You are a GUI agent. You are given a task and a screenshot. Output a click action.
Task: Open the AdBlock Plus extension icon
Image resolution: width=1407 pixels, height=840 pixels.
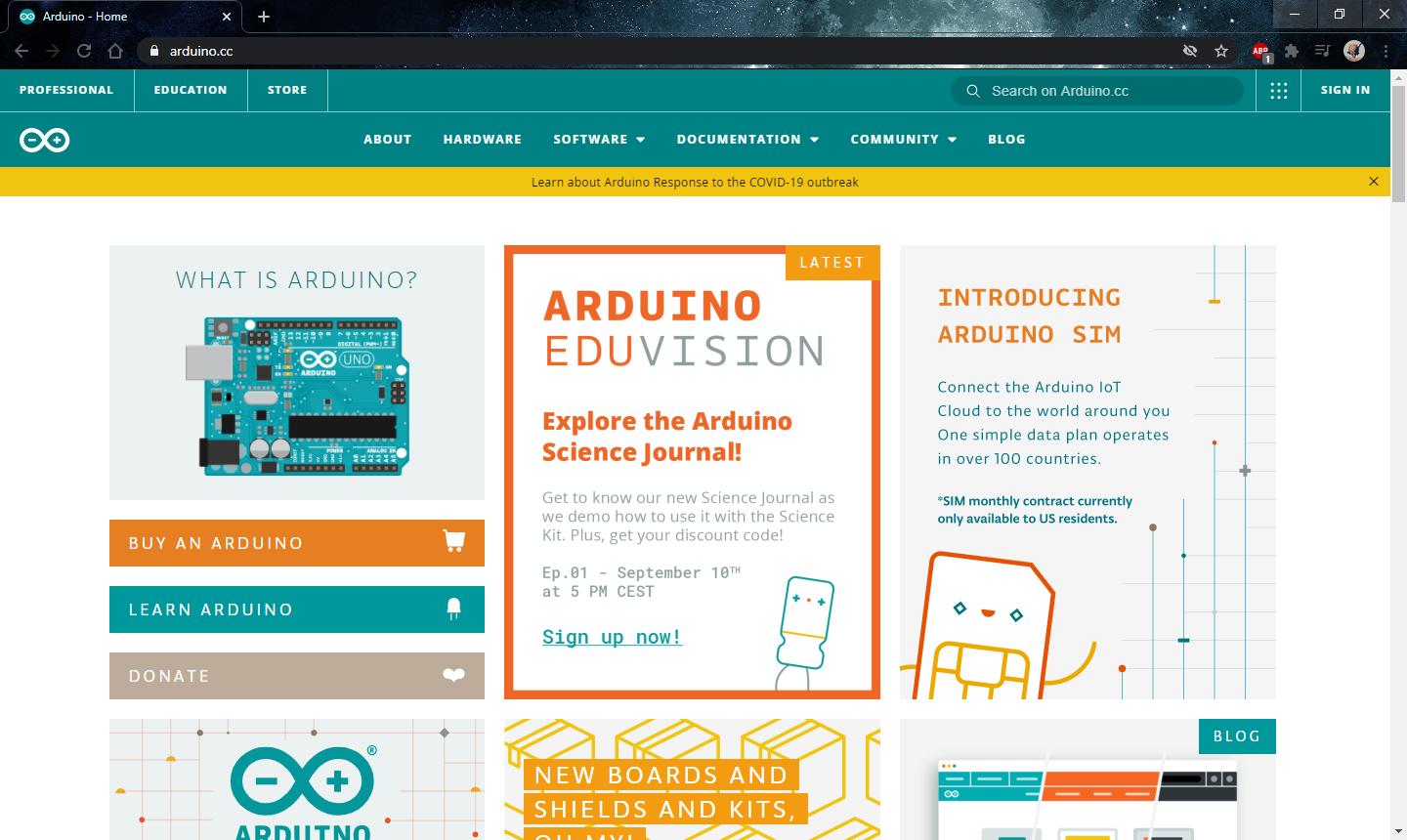point(1260,51)
